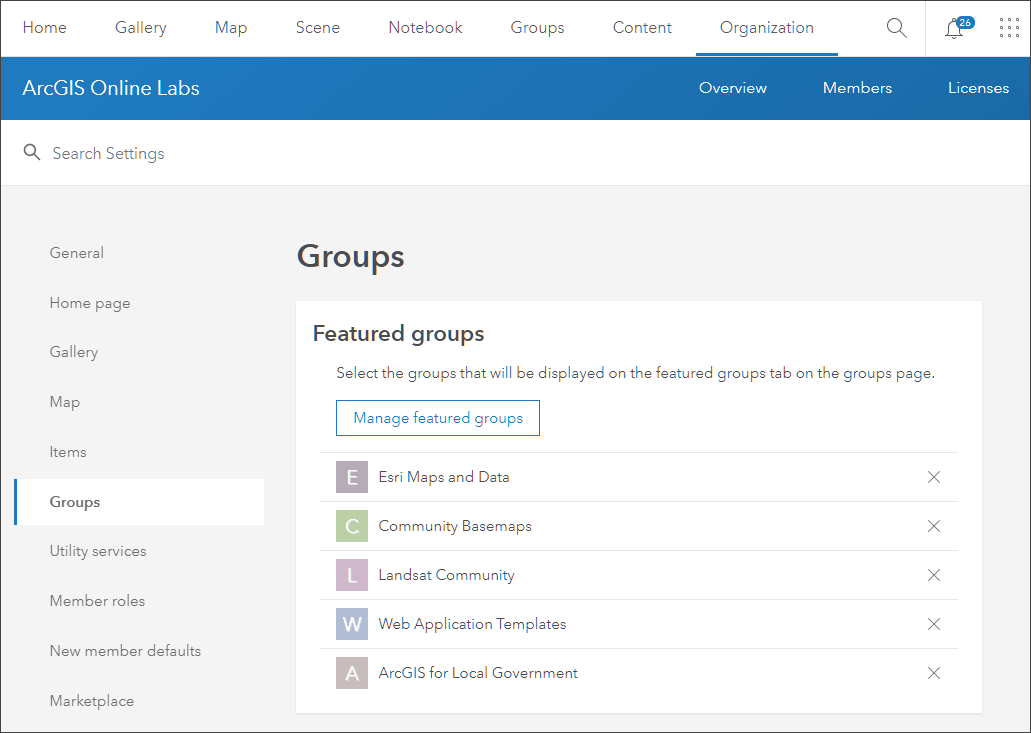The width and height of the screenshot is (1031, 733).
Task: Remove Web Application Templates group
Action: (934, 624)
